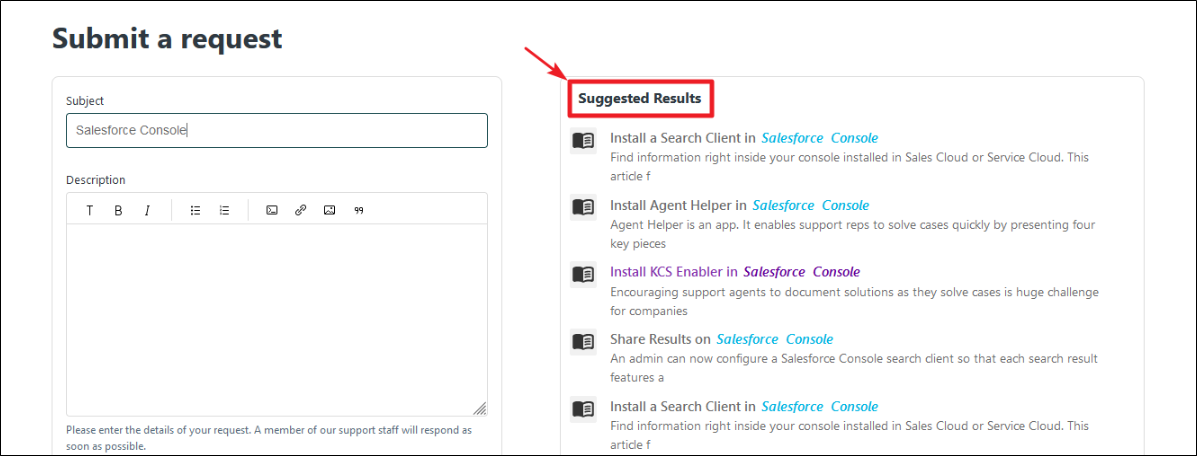Click the book icon beside Install KCS Enabler

coord(583,273)
